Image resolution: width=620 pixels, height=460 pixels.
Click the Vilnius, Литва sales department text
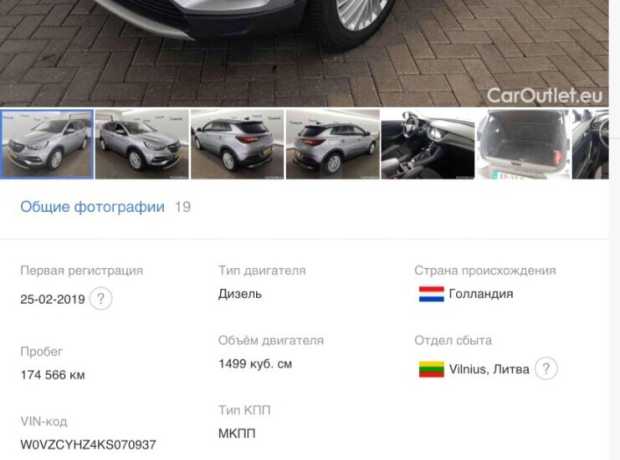[x=489, y=369]
